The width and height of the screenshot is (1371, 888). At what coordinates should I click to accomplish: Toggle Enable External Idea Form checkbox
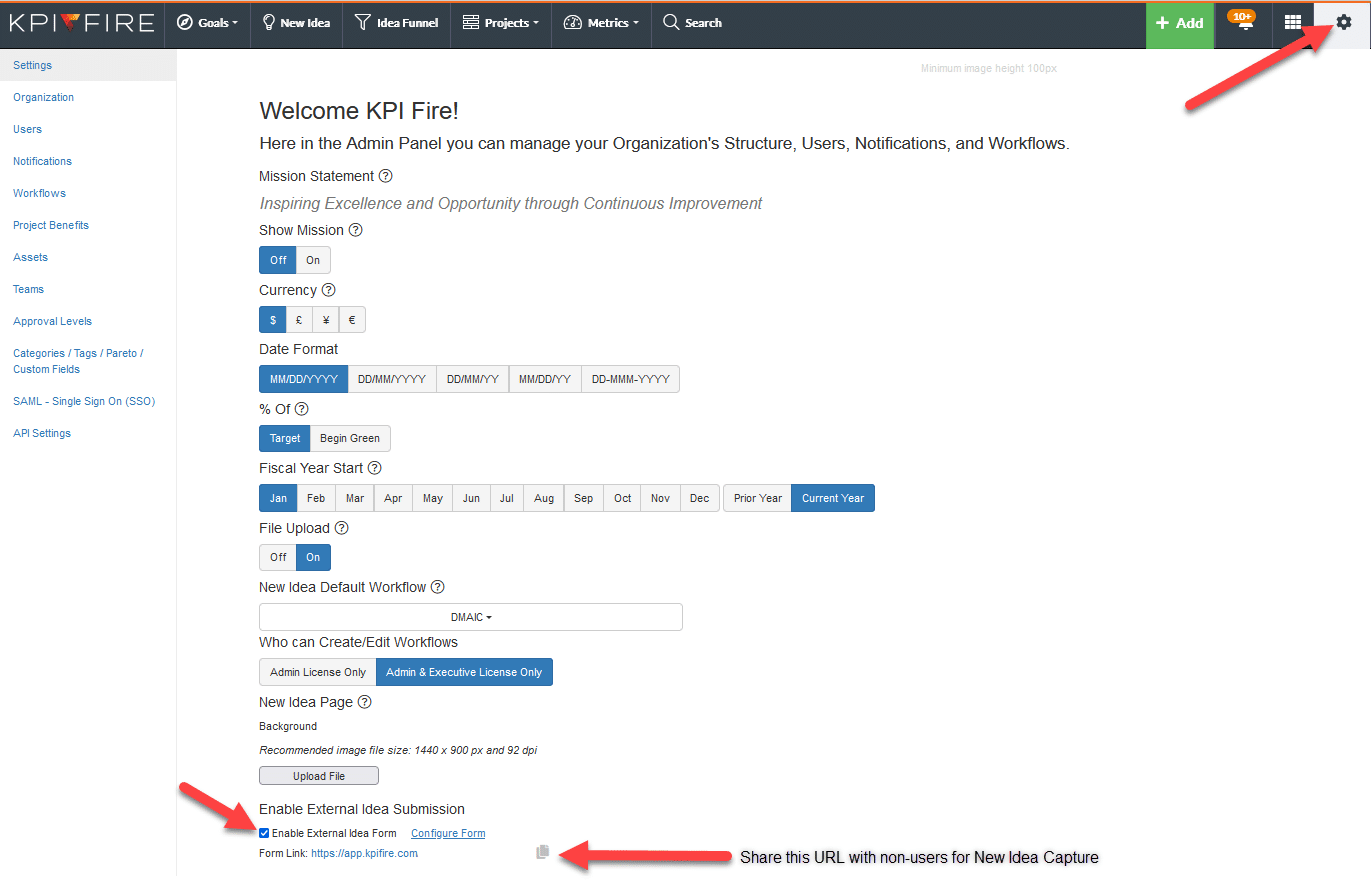coord(264,833)
